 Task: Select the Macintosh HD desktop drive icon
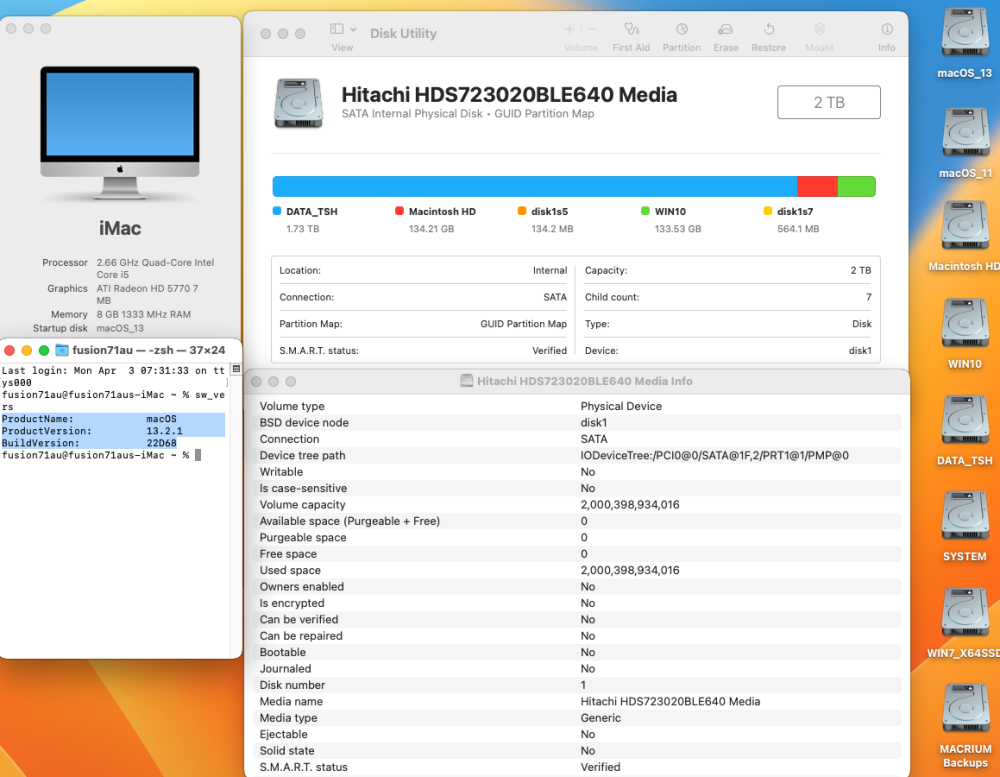(x=965, y=226)
